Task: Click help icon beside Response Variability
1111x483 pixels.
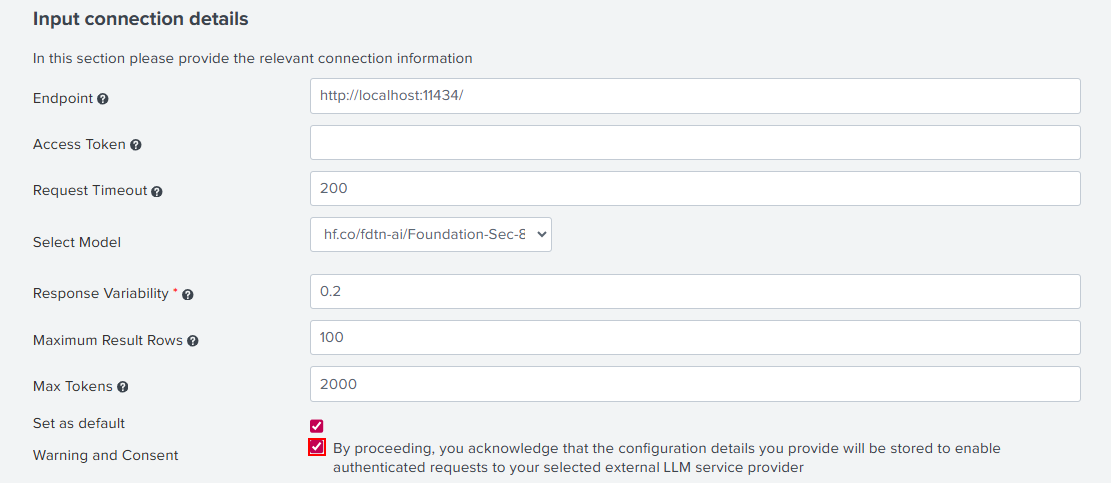Action: pos(187,295)
